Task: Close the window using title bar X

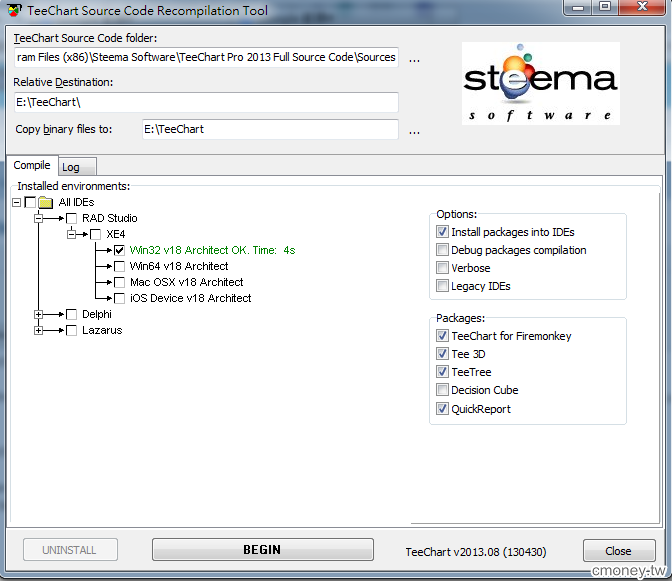Action: [642, 7]
